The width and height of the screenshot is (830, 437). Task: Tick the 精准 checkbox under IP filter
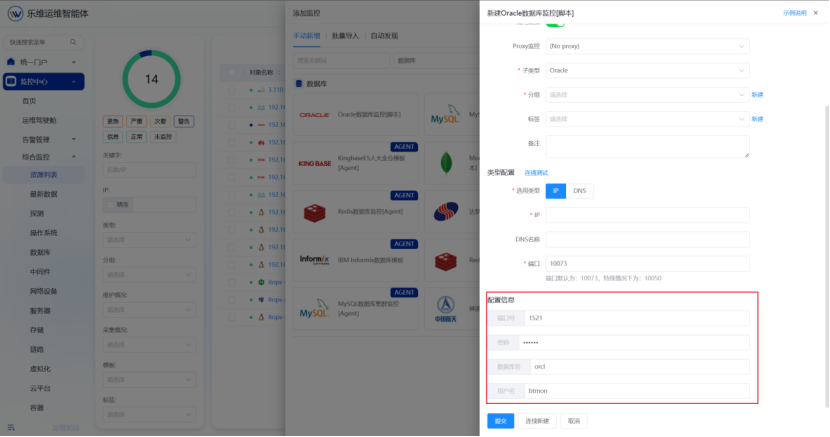111,205
